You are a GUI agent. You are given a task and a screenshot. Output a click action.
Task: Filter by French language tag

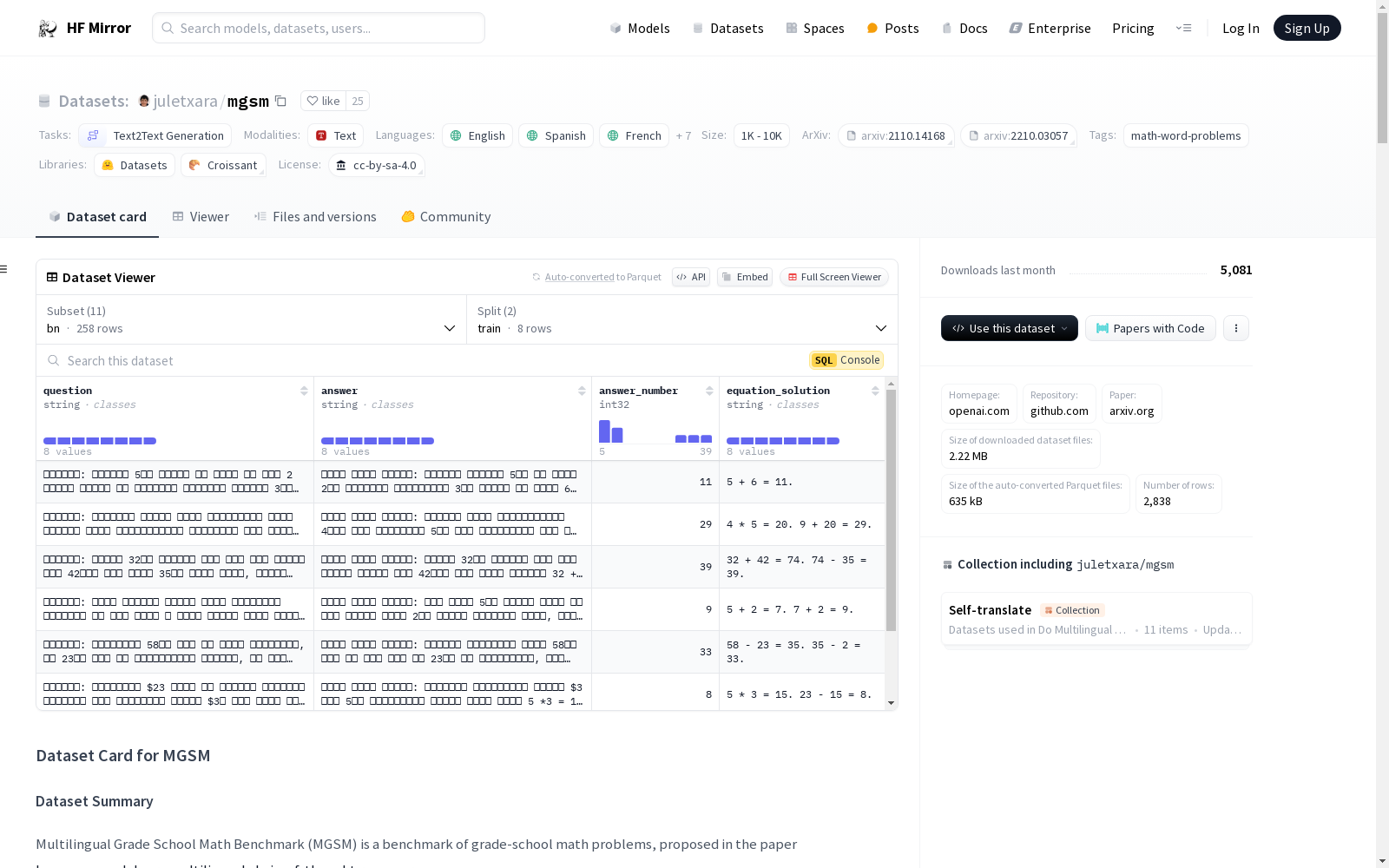pos(634,135)
